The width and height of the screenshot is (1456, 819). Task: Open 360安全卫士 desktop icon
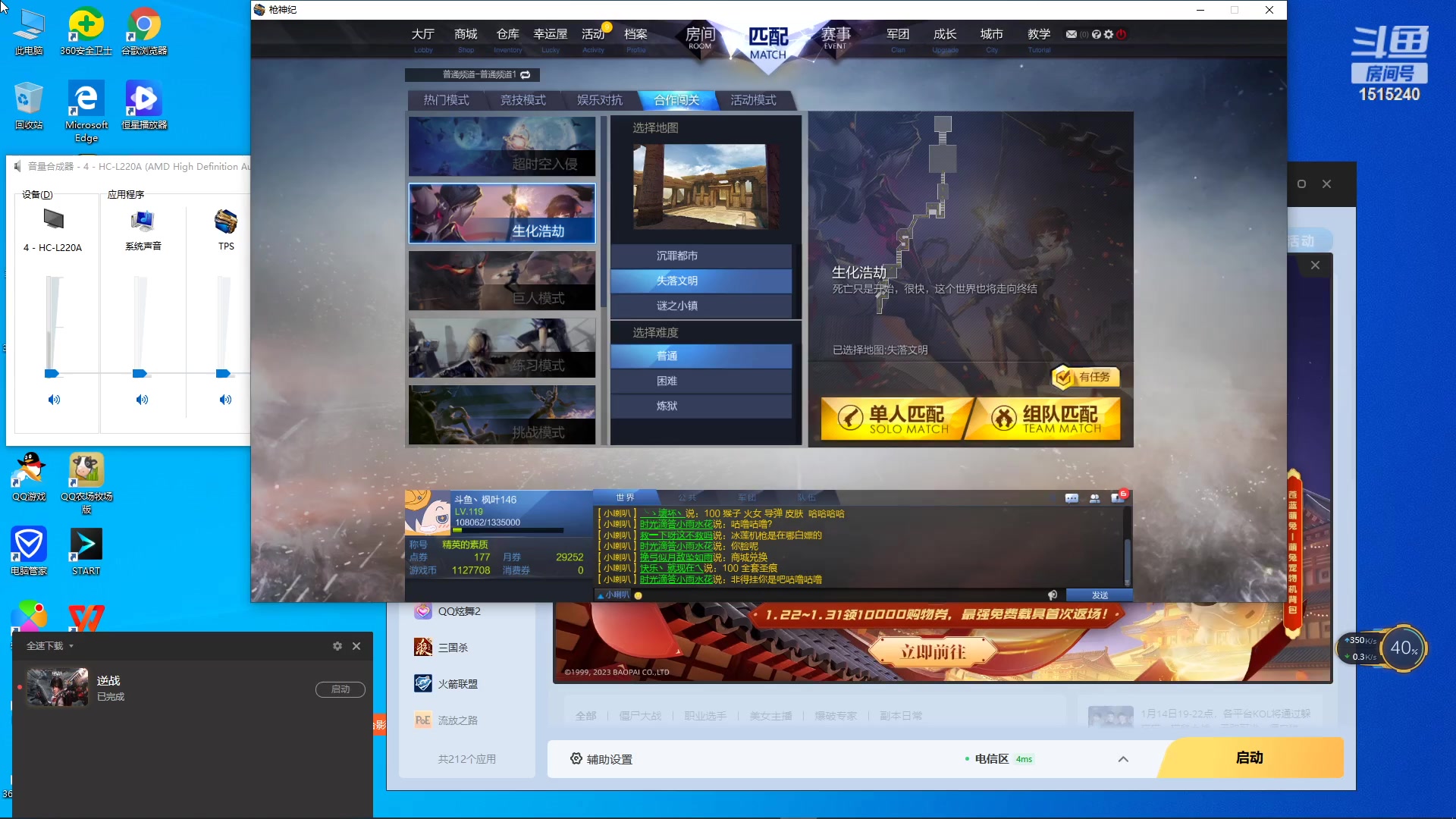pyautogui.click(x=86, y=32)
